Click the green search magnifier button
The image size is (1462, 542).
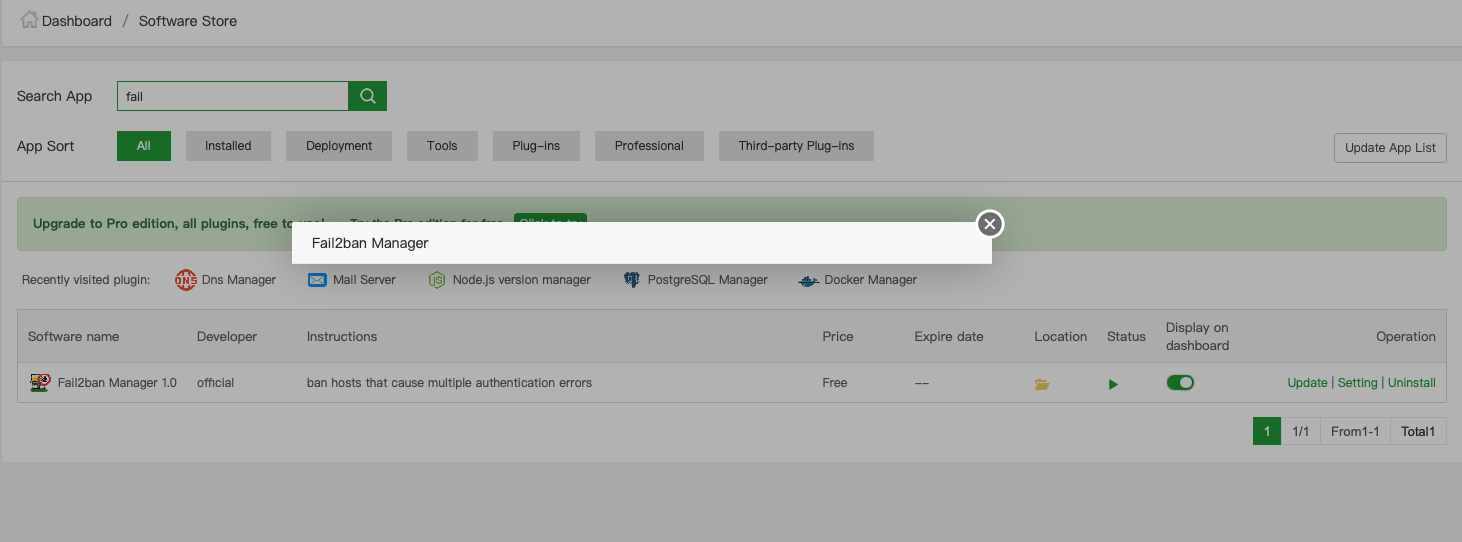pyautogui.click(x=367, y=96)
